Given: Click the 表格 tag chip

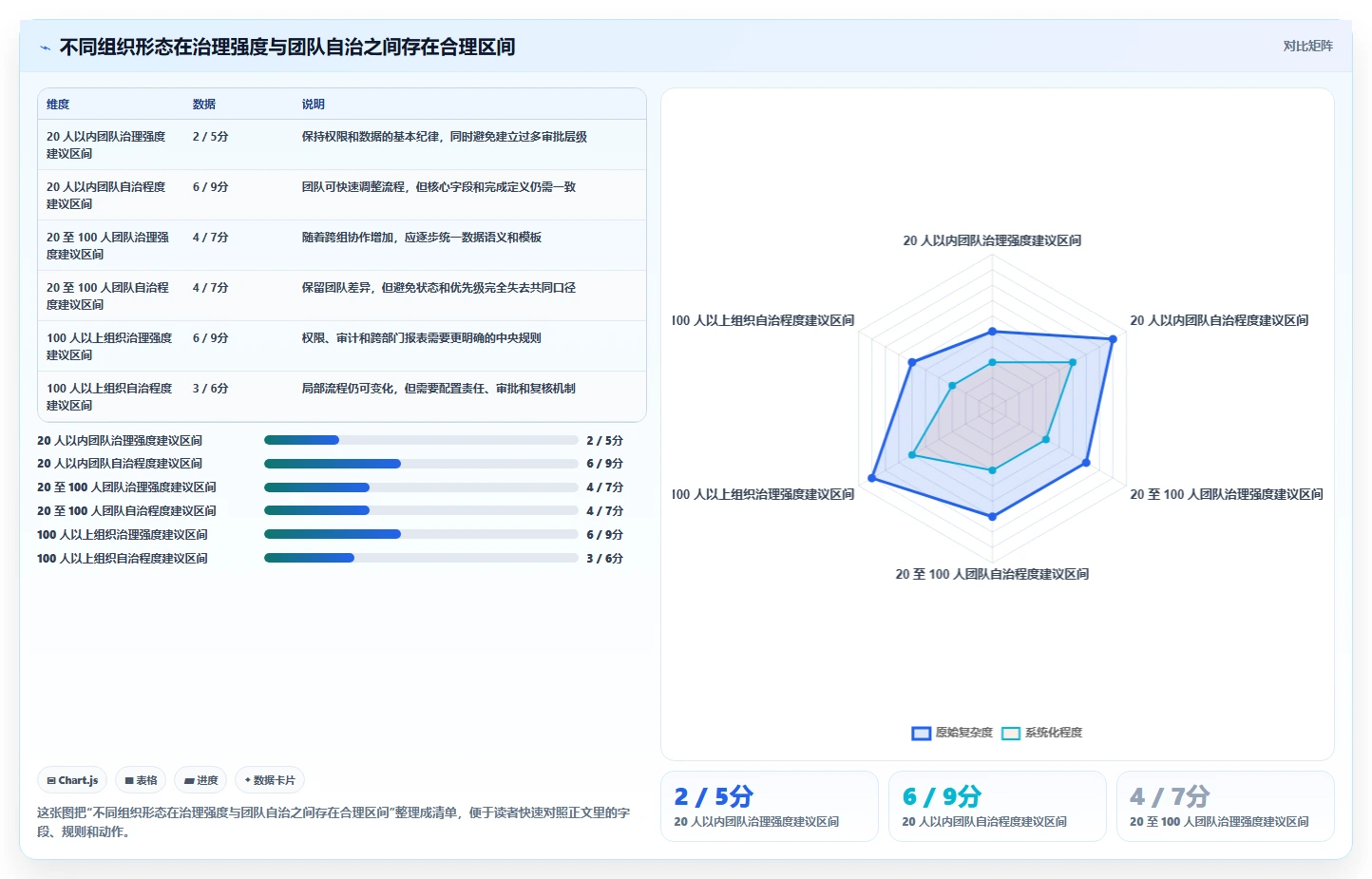Looking at the screenshot, I should (x=141, y=780).
